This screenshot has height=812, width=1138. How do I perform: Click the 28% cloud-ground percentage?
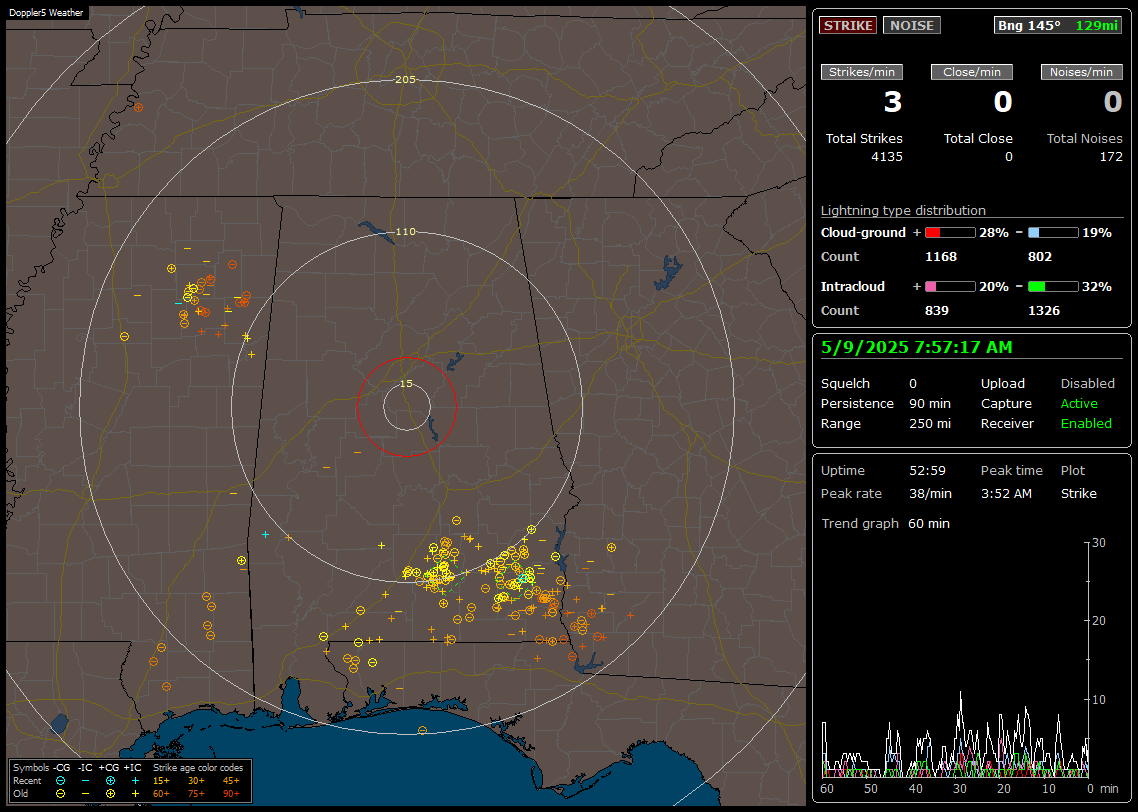(x=994, y=233)
